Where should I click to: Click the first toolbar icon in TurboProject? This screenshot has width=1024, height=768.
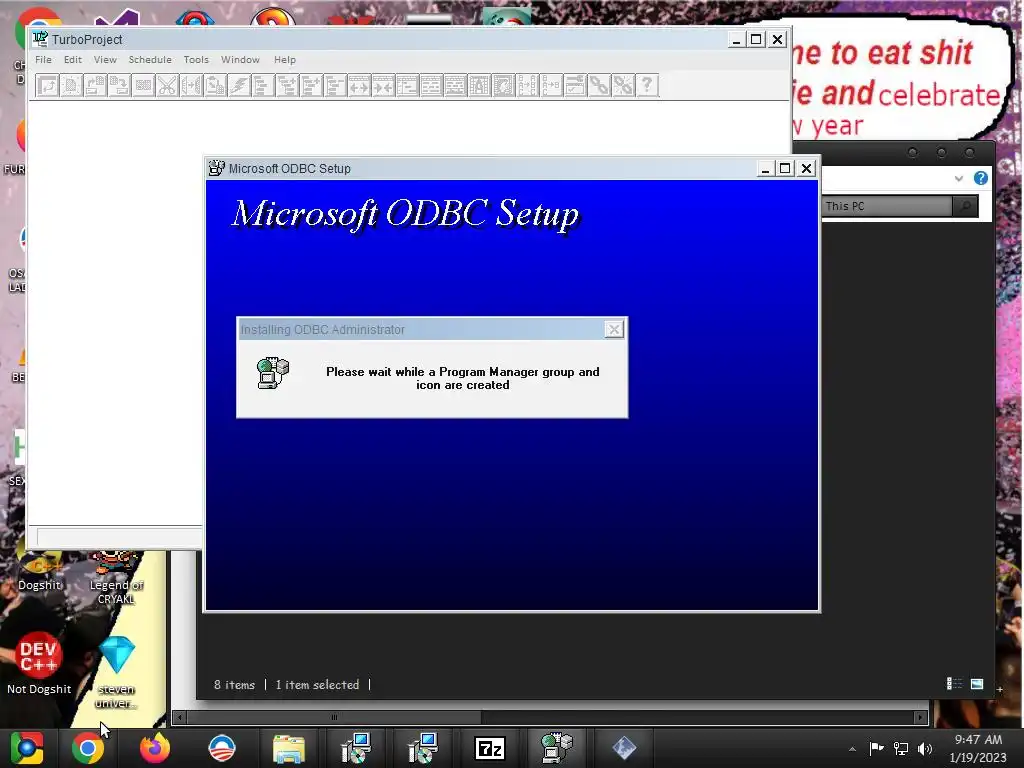click(x=47, y=86)
